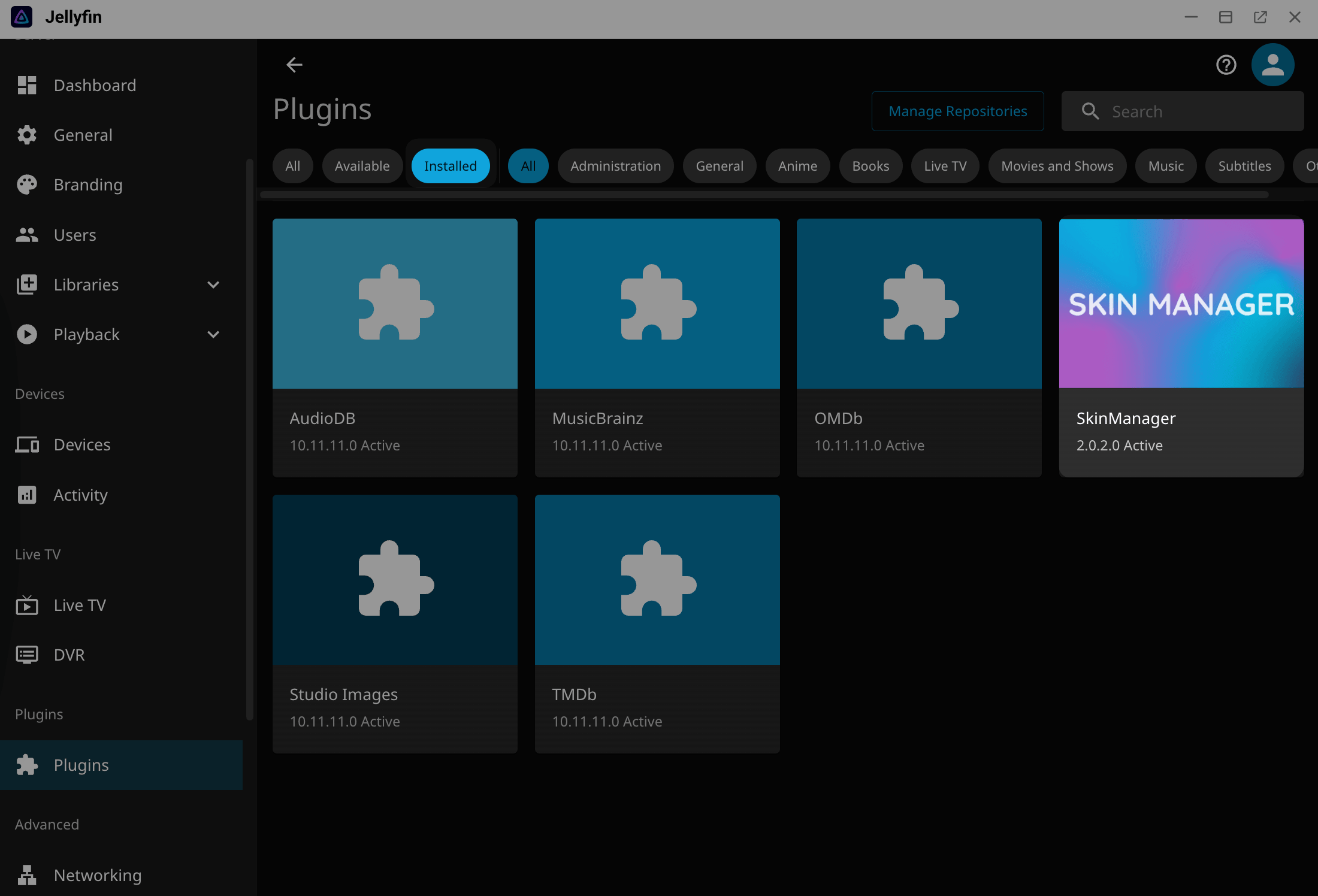Open Users menu item
Image resolution: width=1318 pixels, height=896 pixels.
click(x=121, y=235)
